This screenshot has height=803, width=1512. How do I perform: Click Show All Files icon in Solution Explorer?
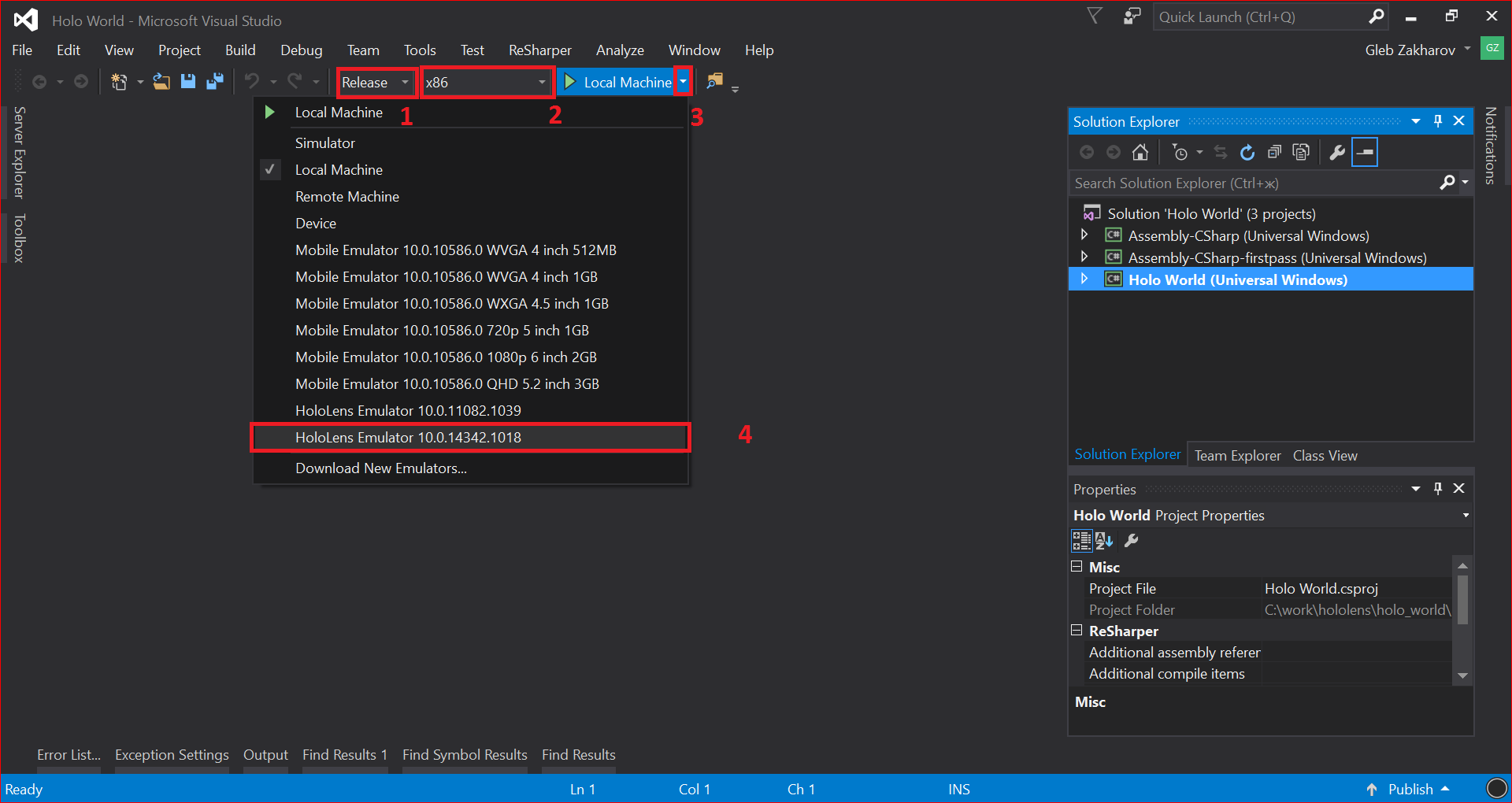1301,152
